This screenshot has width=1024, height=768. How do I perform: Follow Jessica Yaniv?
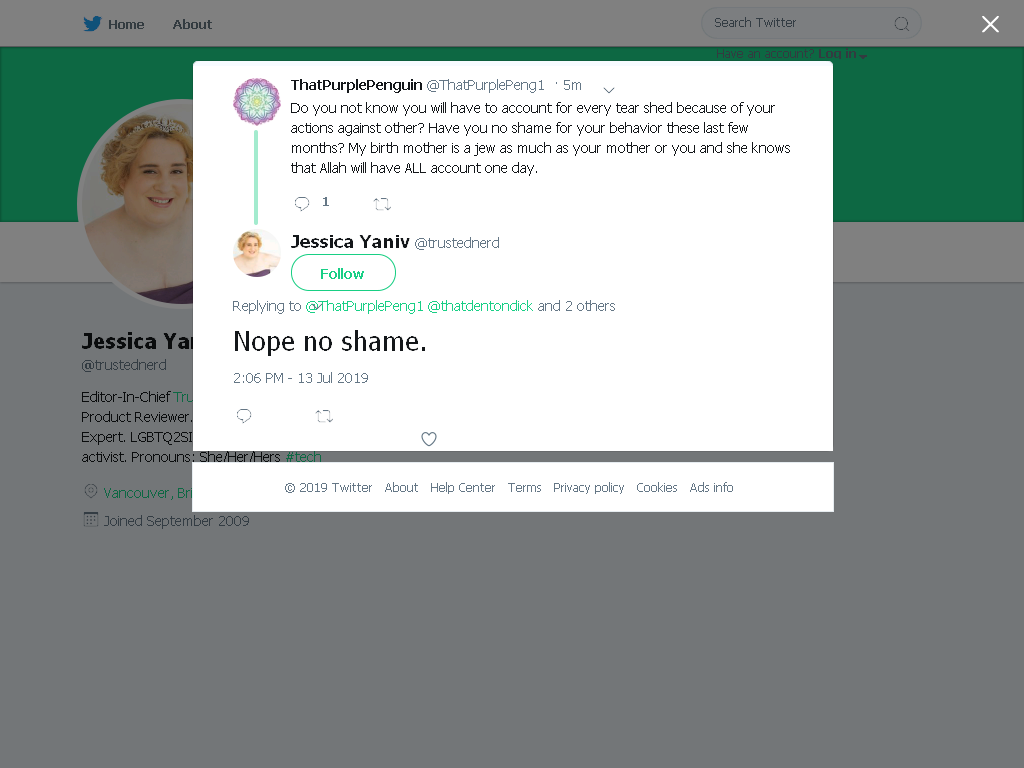(343, 273)
